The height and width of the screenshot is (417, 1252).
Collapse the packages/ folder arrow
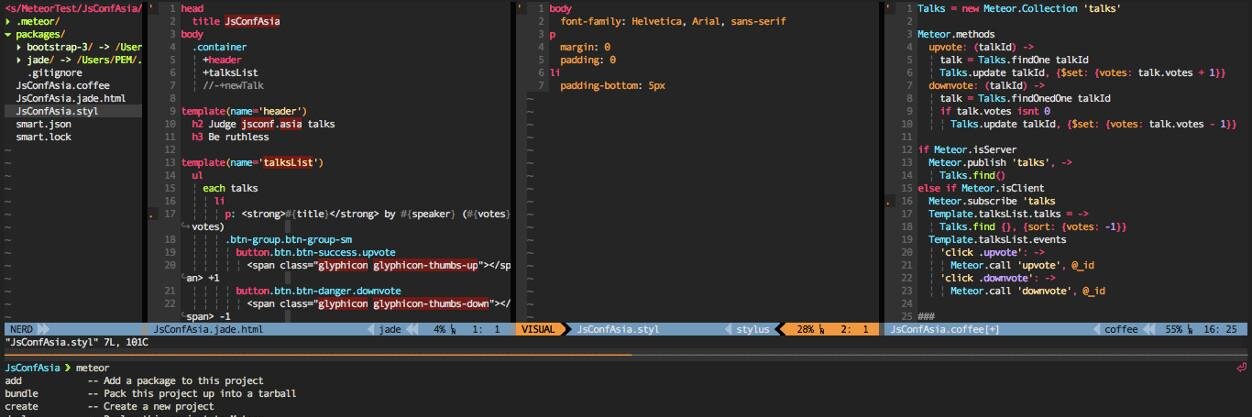(x=8, y=34)
